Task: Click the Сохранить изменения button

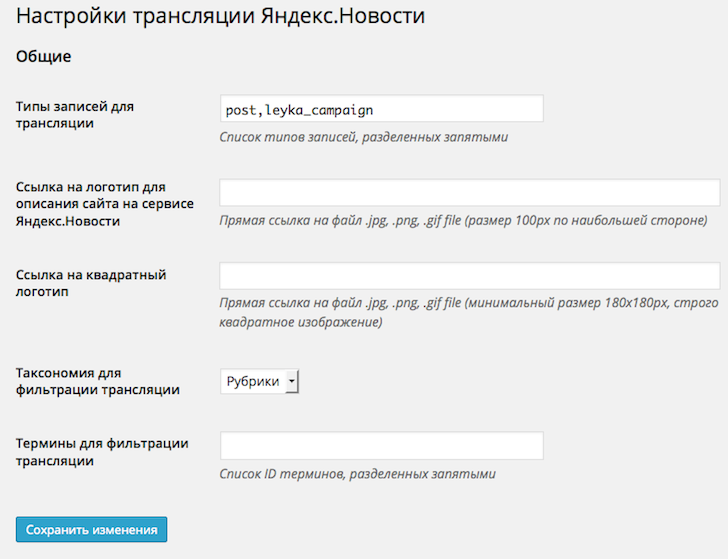Action: (x=91, y=529)
